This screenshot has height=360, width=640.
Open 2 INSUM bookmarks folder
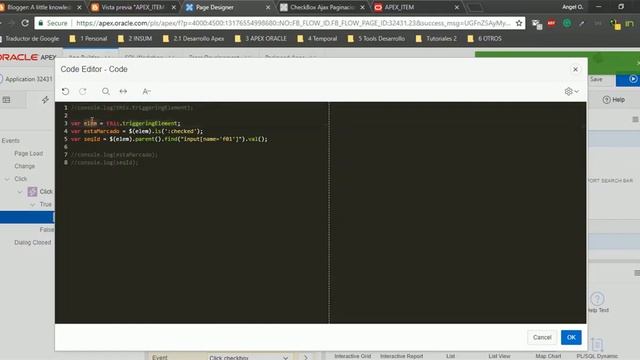pos(135,39)
